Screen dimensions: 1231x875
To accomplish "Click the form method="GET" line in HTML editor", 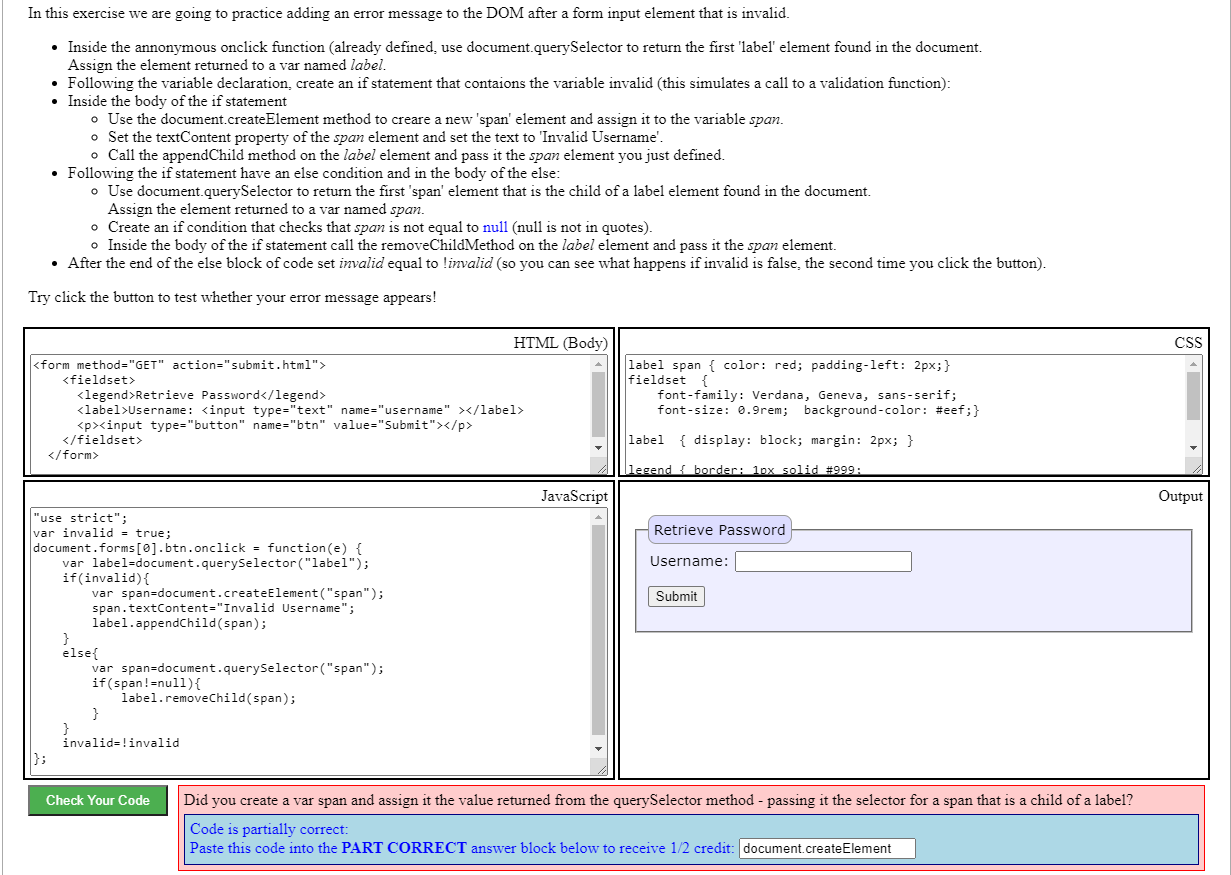I will 180,365.
